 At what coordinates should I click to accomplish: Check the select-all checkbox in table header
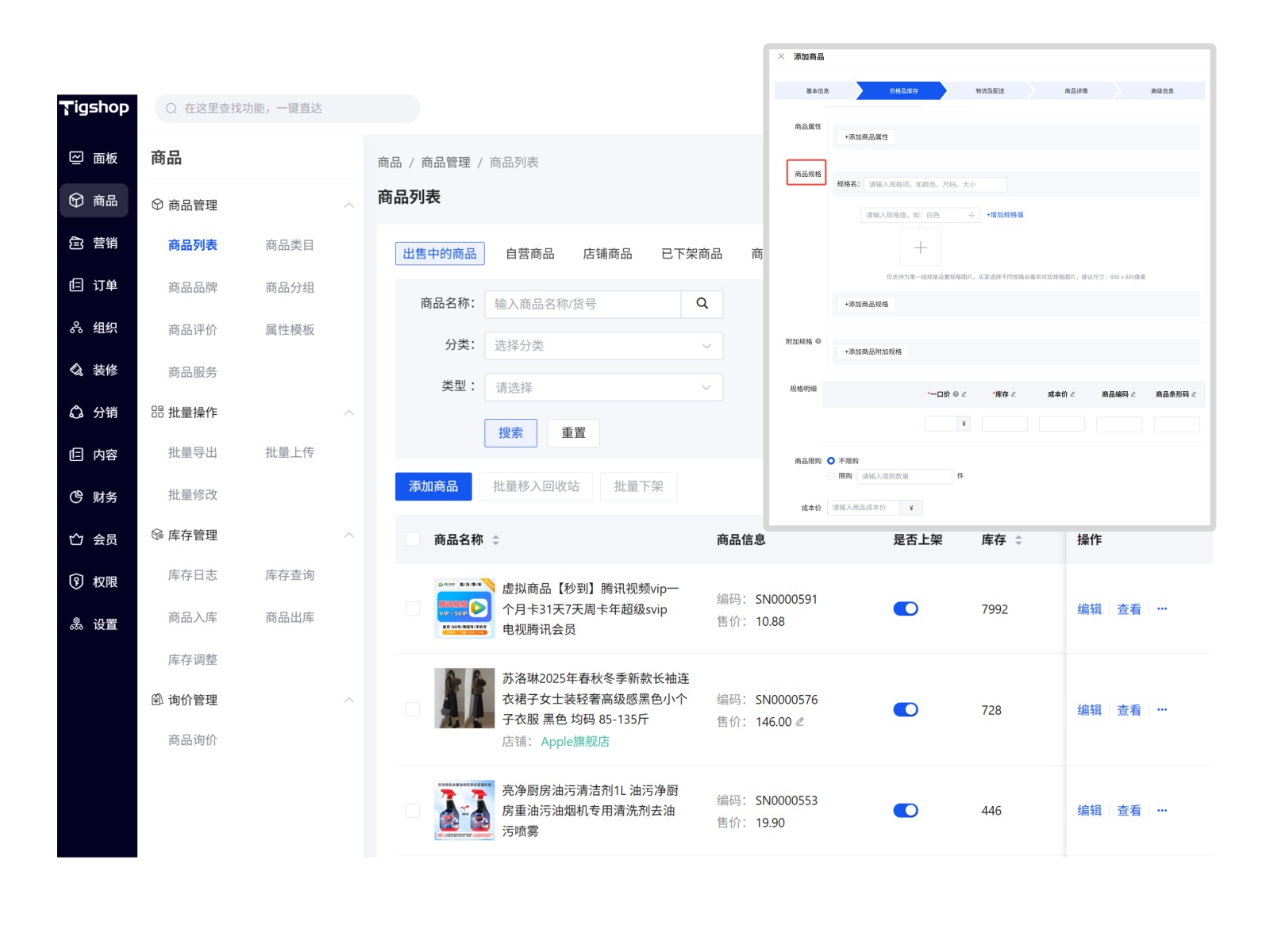[413, 539]
